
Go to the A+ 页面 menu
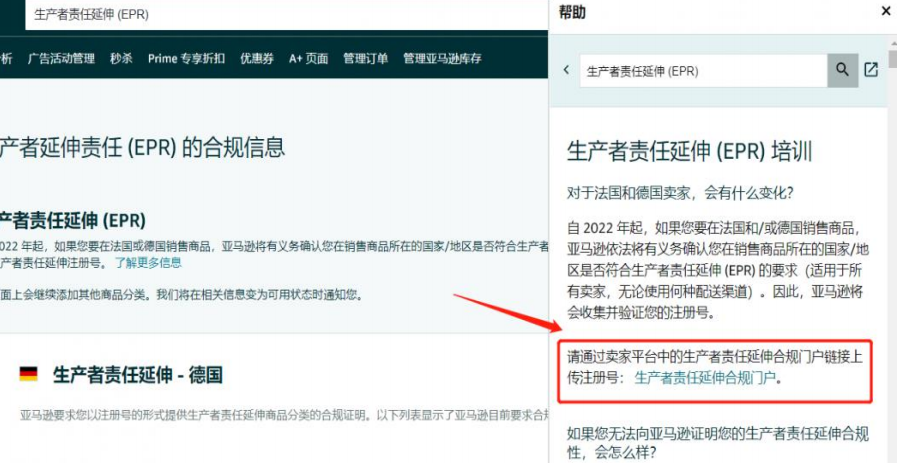pyautogui.click(x=309, y=58)
